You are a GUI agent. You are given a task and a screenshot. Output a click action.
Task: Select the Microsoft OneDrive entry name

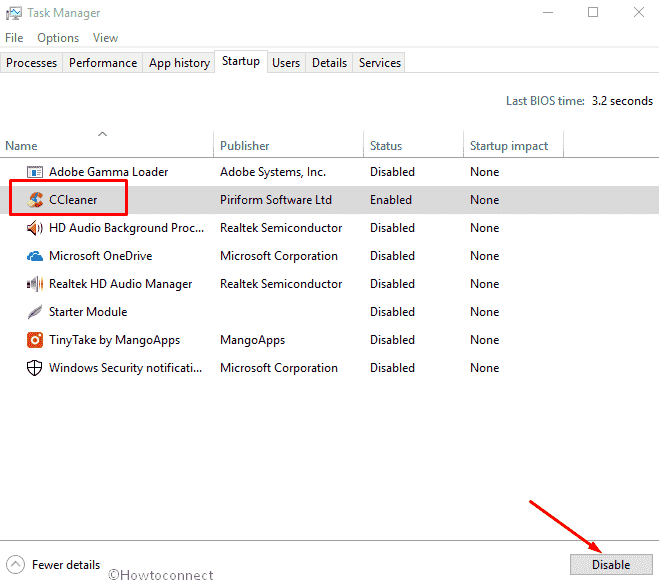100,256
